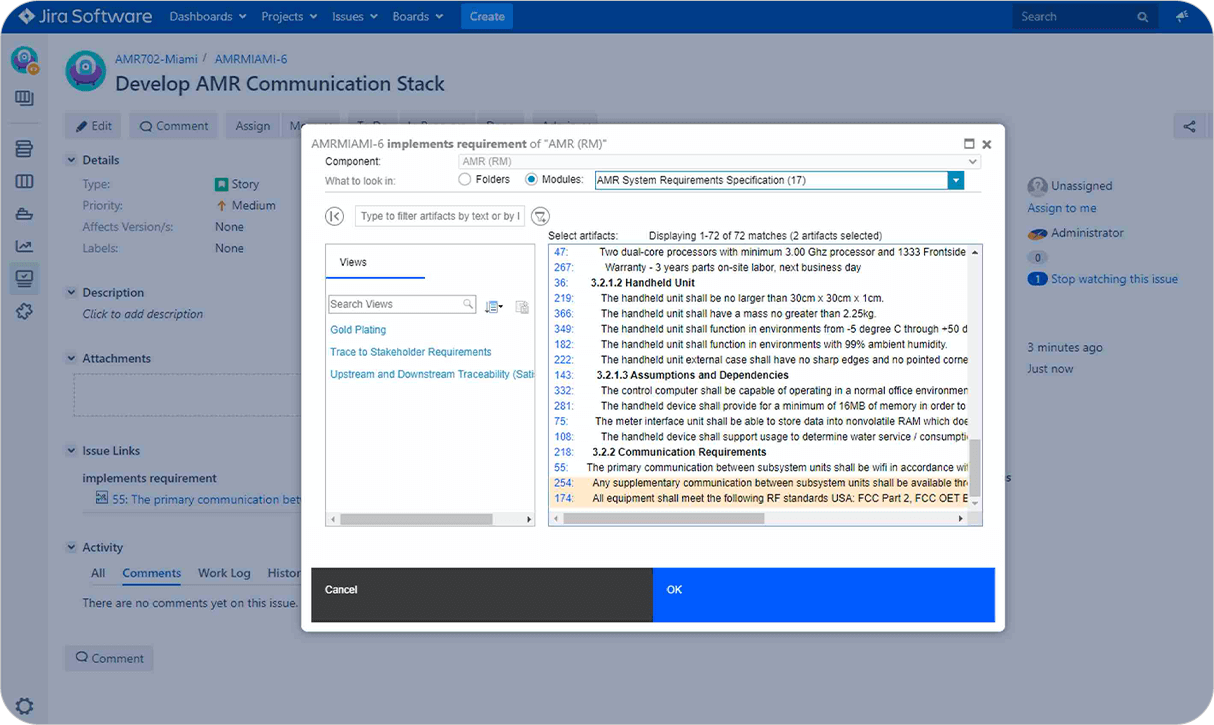
Task: Collapse the Issue Links section
Action: pyautogui.click(x=71, y=451)
